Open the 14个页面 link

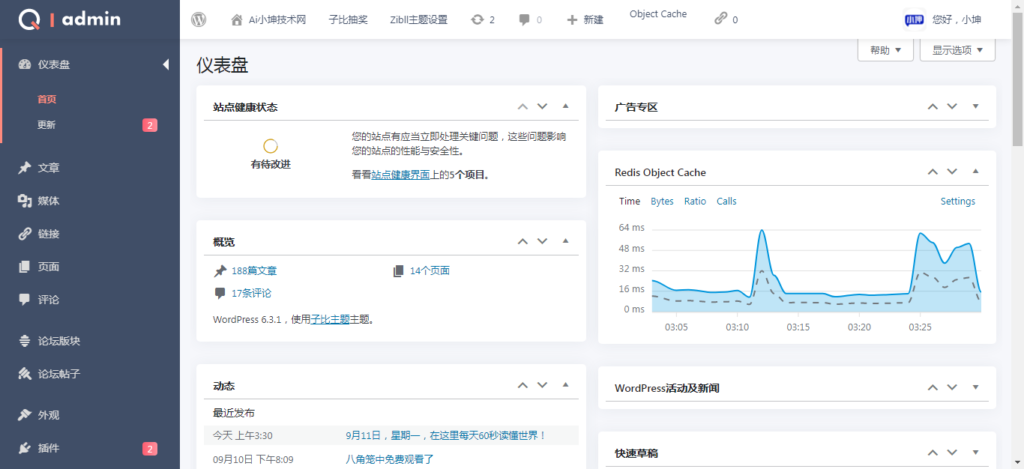coord(430,271)
